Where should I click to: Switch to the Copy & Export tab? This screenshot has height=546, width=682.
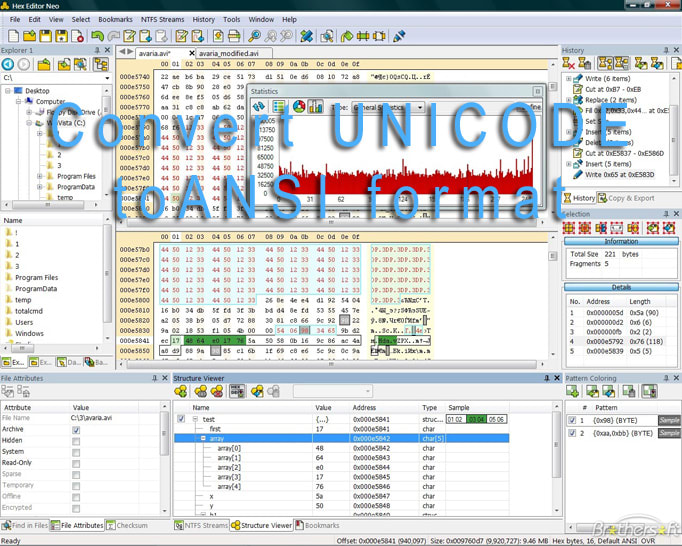[x=625, y=198]
